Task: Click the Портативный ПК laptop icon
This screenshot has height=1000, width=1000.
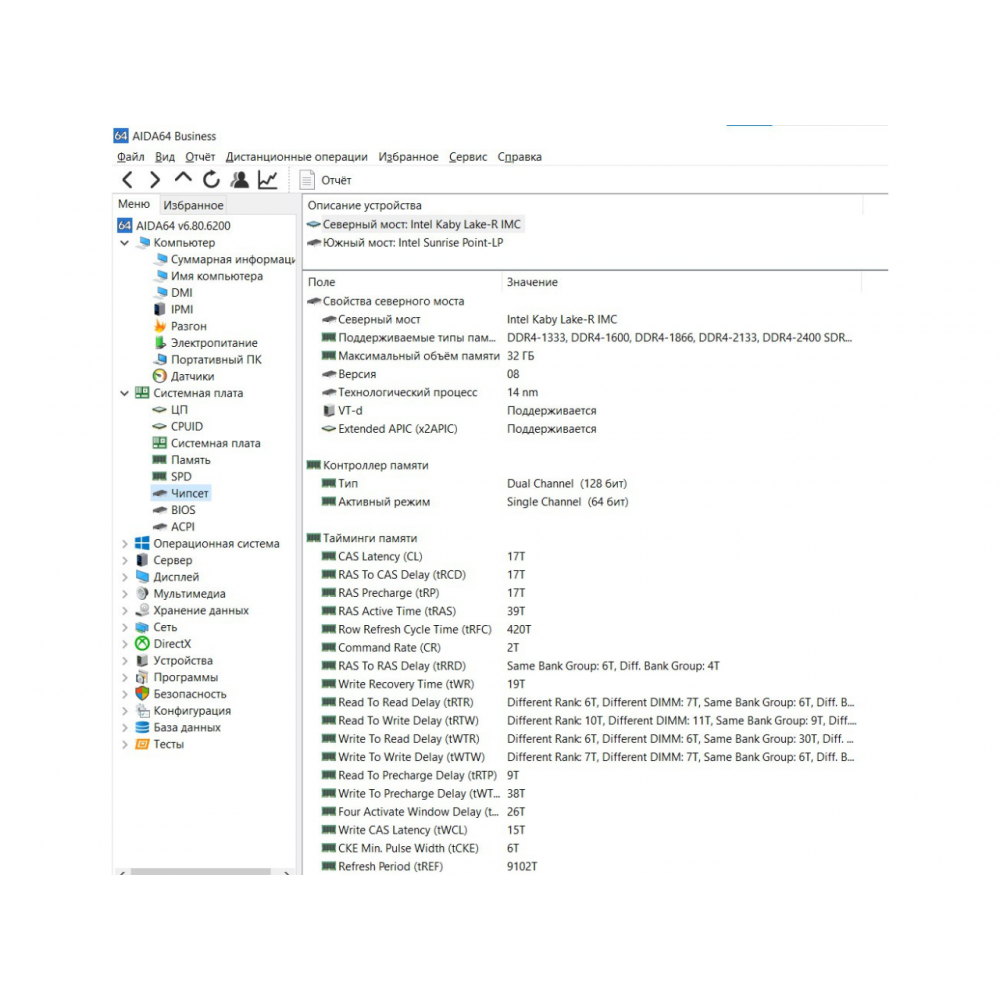Action: (160, 360)
